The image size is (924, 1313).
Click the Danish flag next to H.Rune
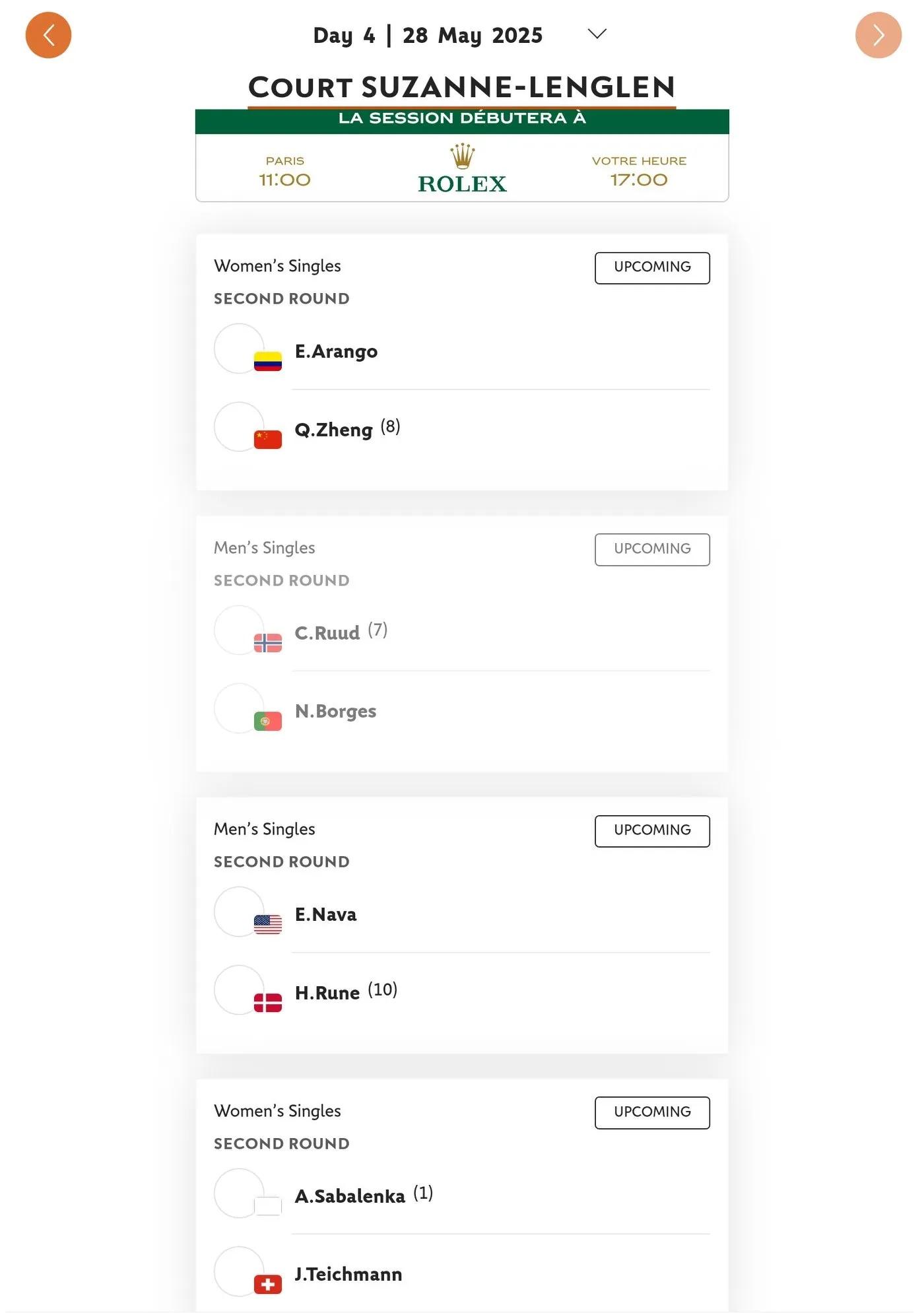coord(268,1003)
